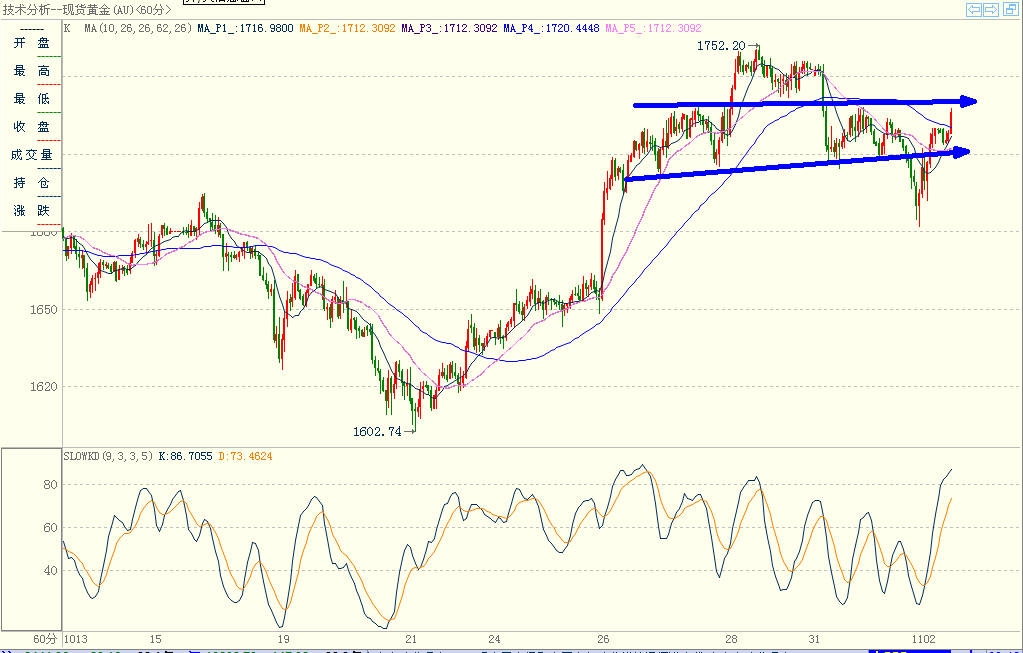Click the 60分 period label on the time axis
1023x653 pixels.
pos(45,639)
